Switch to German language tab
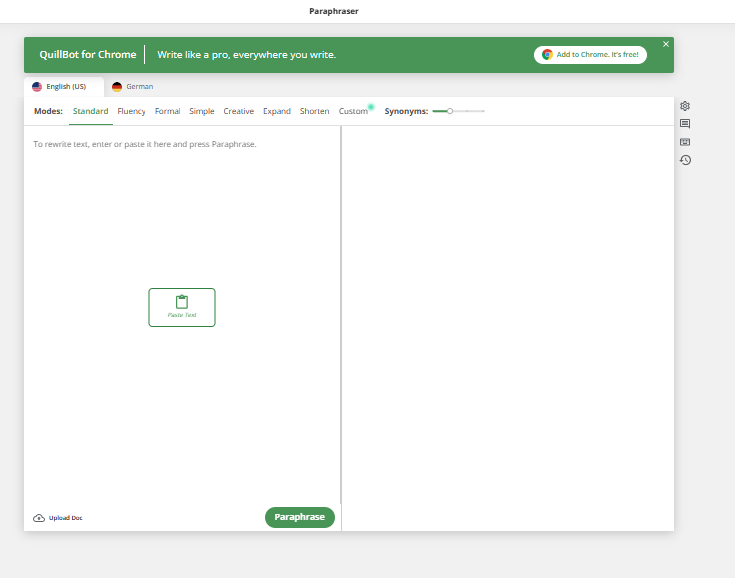Image resolution: width=735 pixels, height=578 pixels. pos(133,87)
